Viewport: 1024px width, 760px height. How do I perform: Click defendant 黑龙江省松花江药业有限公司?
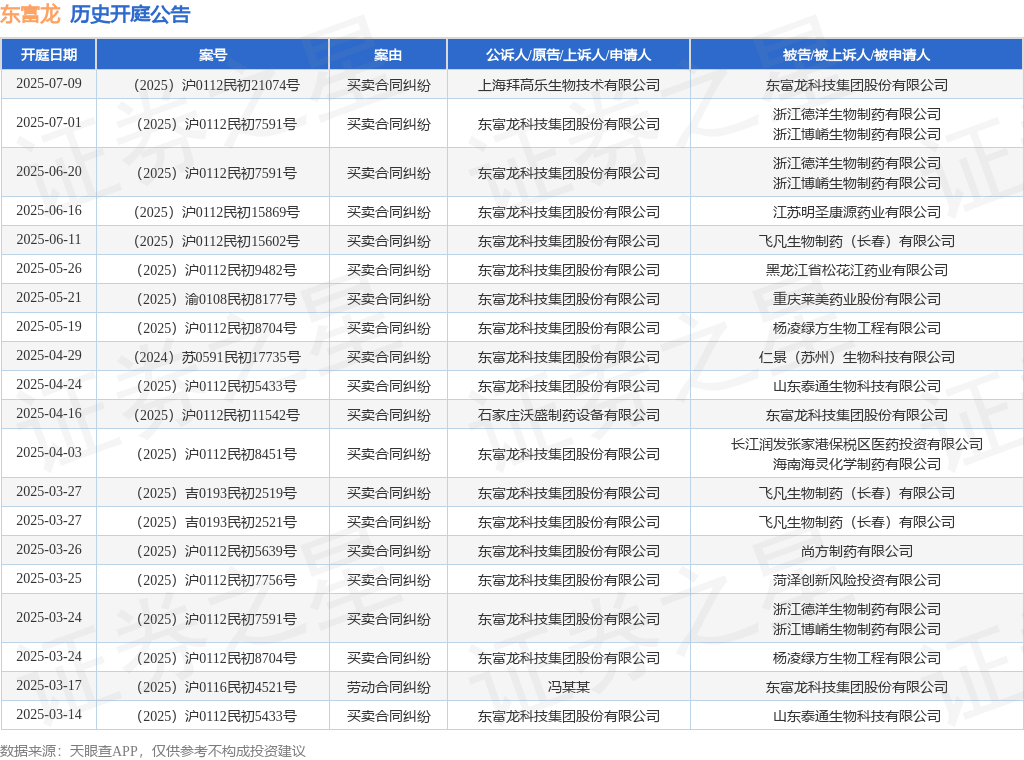coord(857,270)
